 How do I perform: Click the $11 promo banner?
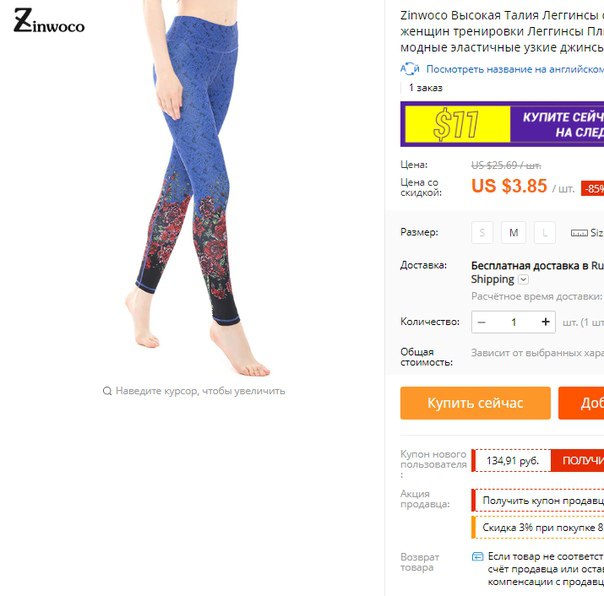[502, 124]
